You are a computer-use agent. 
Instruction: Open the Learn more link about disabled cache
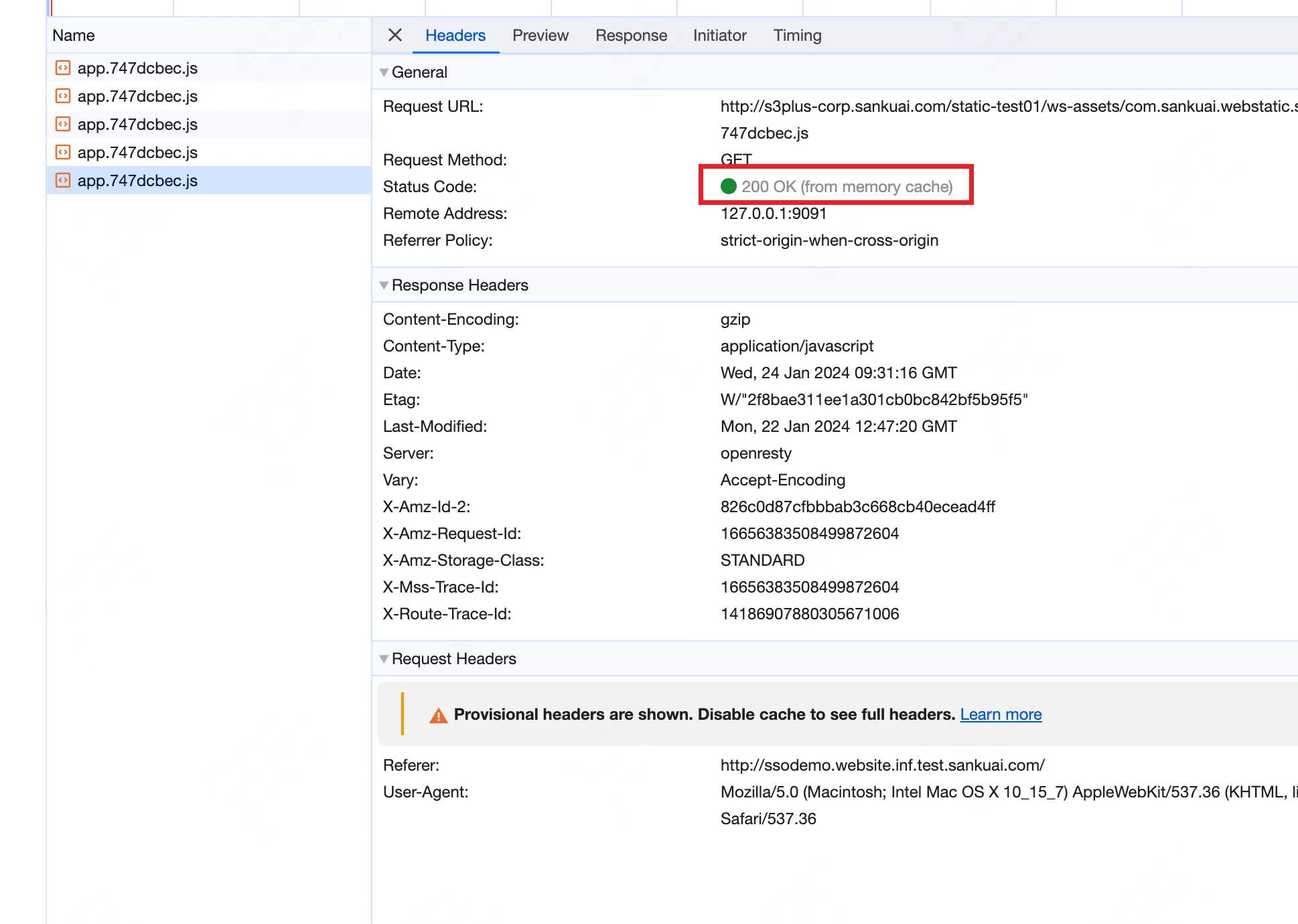[x=1001, y=714]
